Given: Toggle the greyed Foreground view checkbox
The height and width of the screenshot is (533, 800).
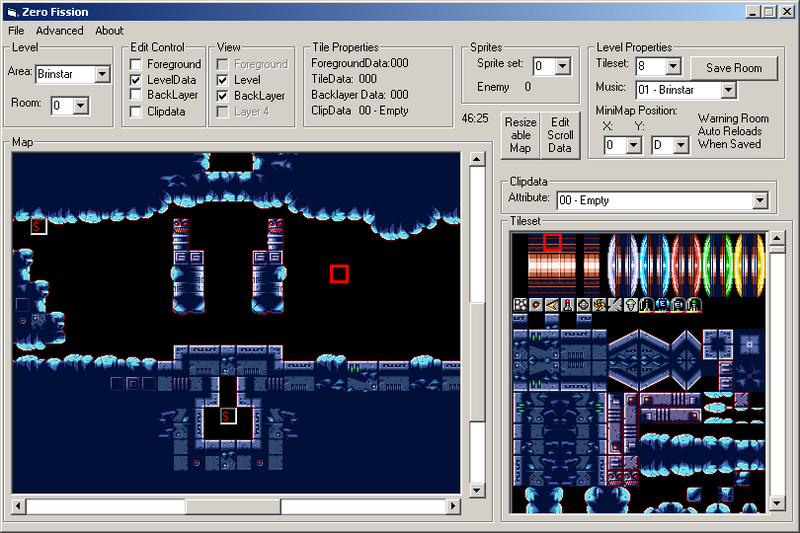Looking at the screenshot, I should [222, 64].
